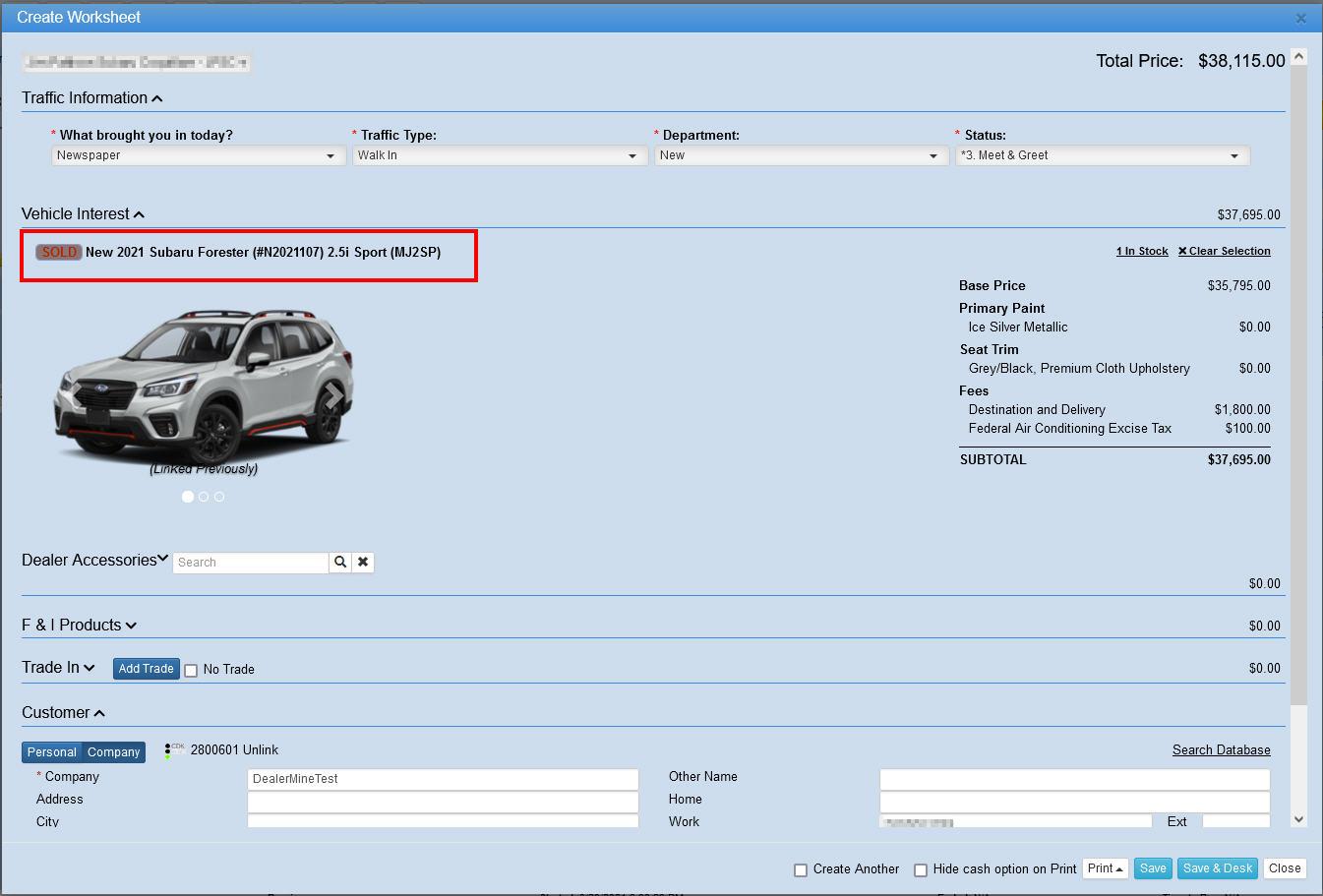Show the previous vehicle image arrow
Screen dimensions: 1323x896
(x=74, y=395)
